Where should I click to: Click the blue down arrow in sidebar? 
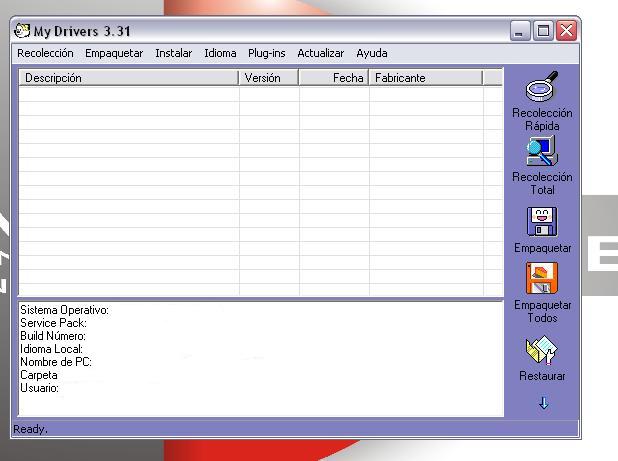pyautogui.click(x=544, y=403)
